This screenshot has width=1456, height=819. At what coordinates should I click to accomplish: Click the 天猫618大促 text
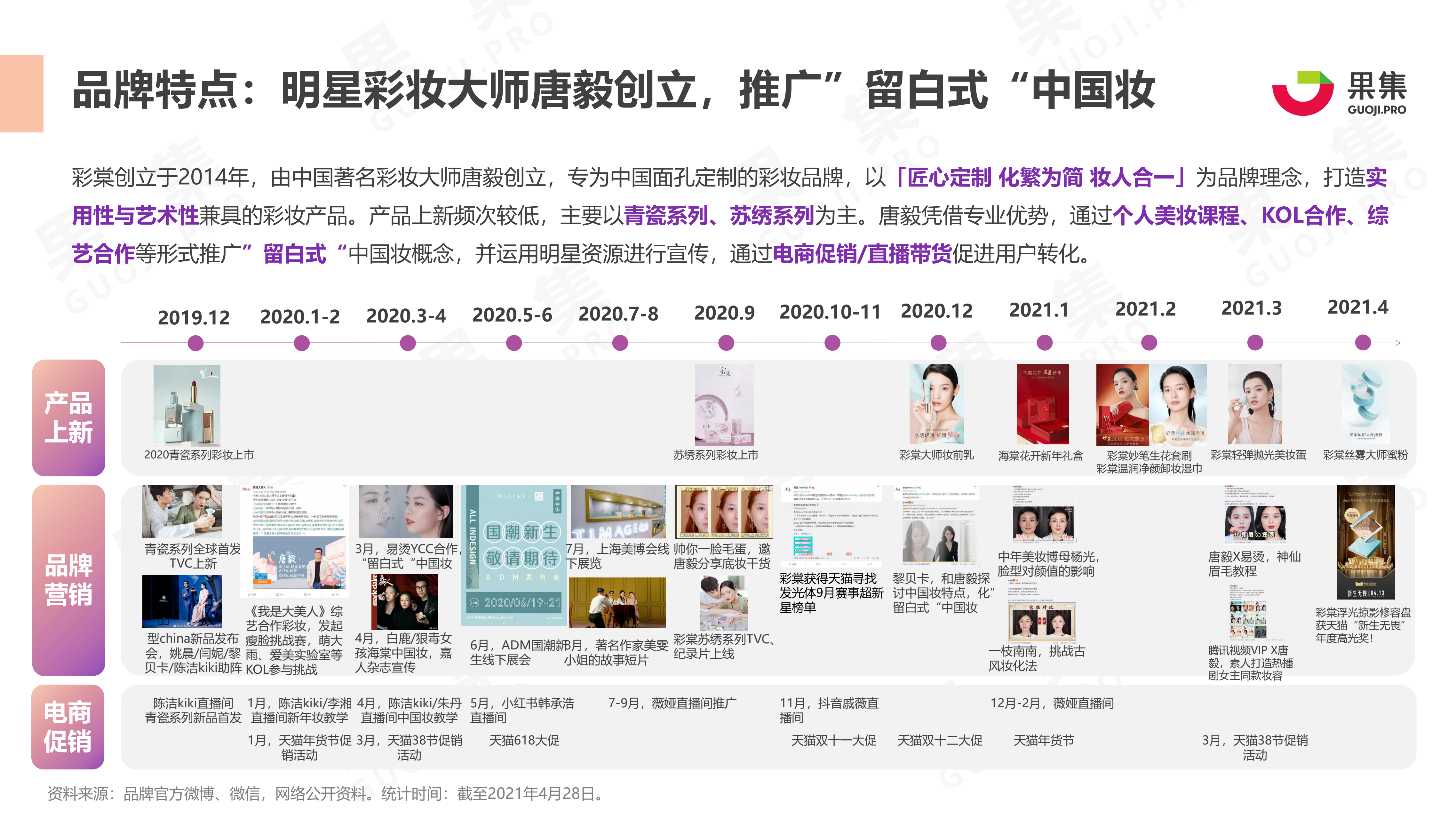pyautogui.click(x=524, y=740)
